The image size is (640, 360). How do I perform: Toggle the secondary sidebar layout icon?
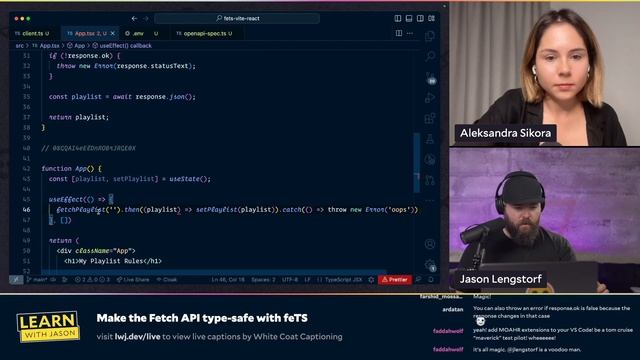pyautogui.click(x=420, y=18)
